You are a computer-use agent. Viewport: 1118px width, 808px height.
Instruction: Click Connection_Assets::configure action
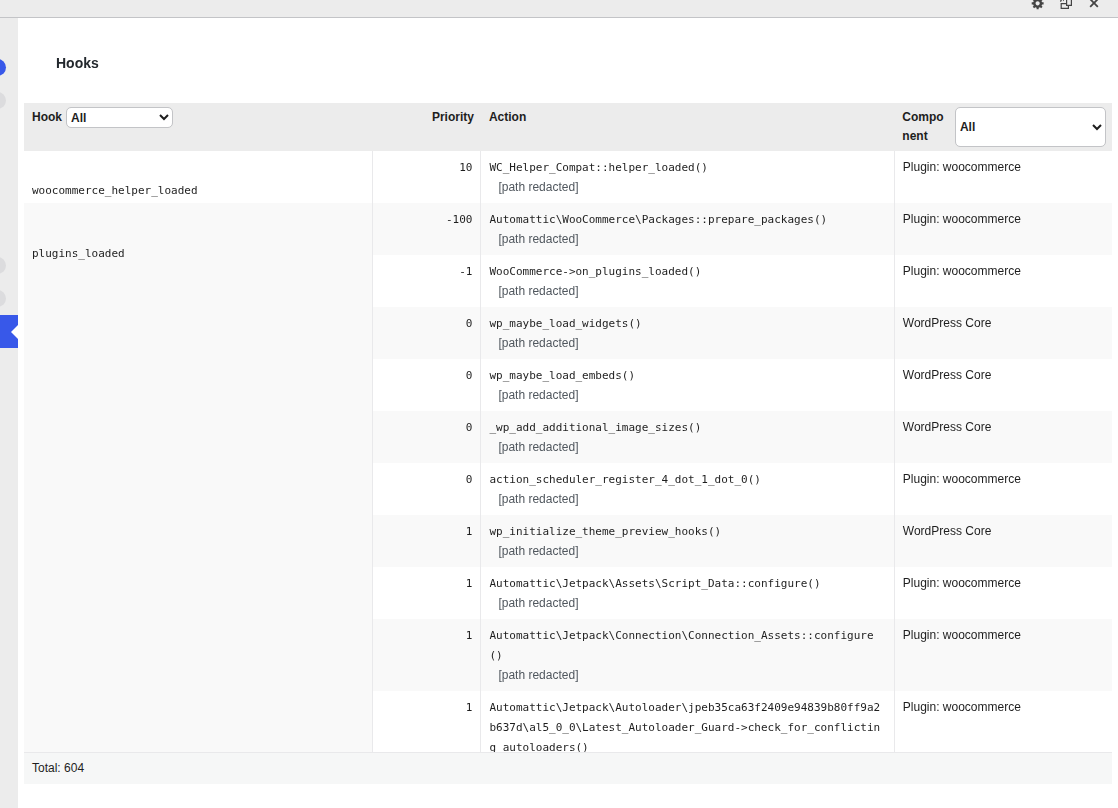click(681, 645)
